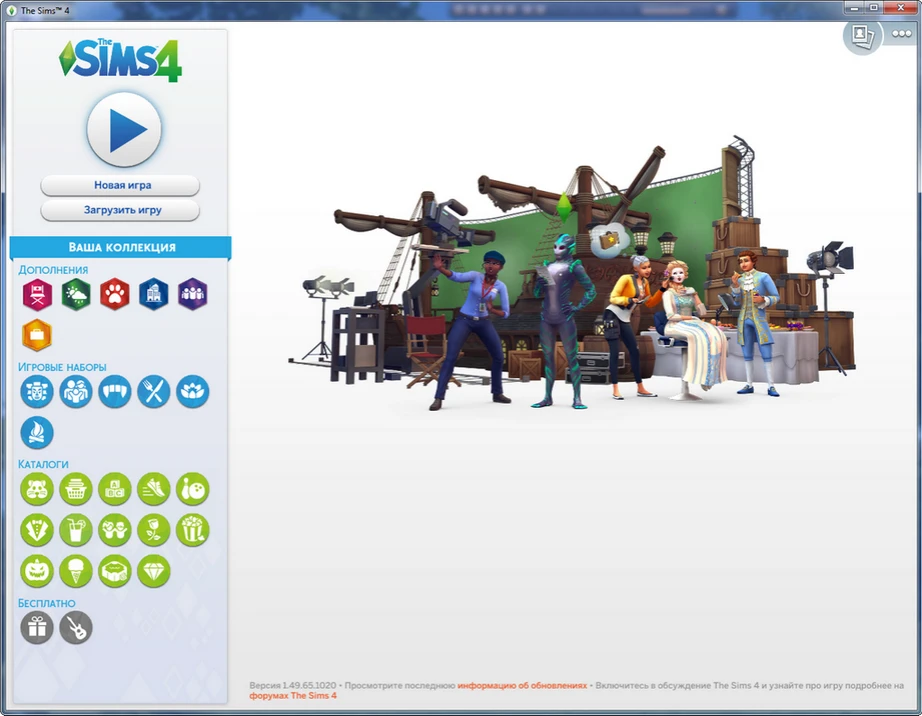Select the Laundry Day basket icon
Viewport: 922px width, 716px height.
(76, 489)
